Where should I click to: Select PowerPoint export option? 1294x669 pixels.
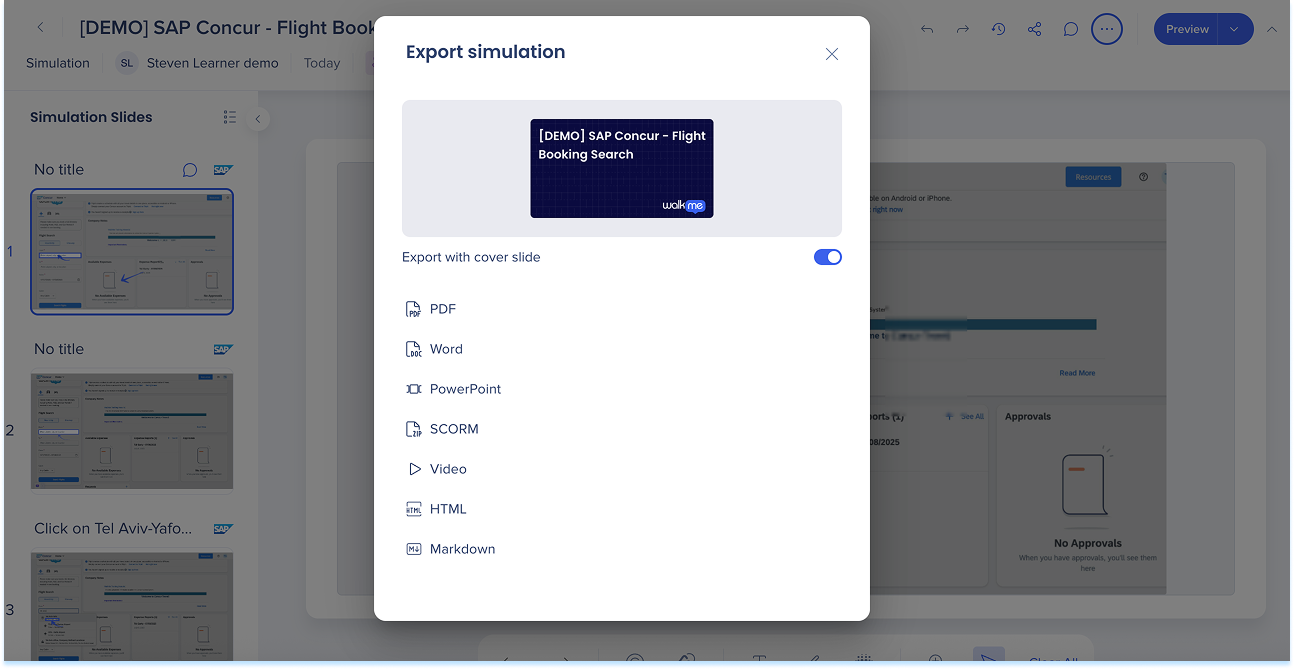464,389
